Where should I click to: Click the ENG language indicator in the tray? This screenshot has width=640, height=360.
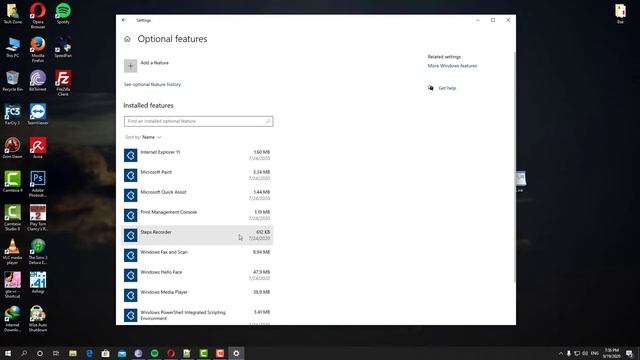pos(595,353)
